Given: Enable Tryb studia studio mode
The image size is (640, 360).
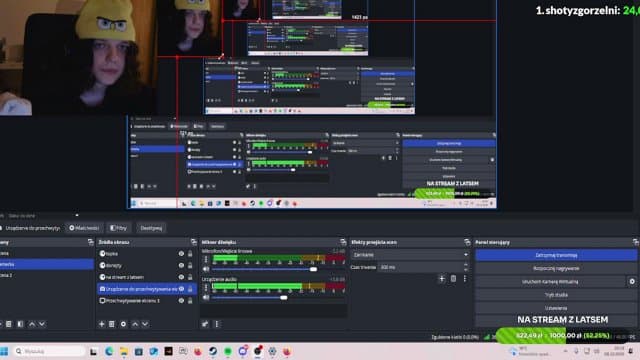Looking at the screenshot, I should pos(556,295).
